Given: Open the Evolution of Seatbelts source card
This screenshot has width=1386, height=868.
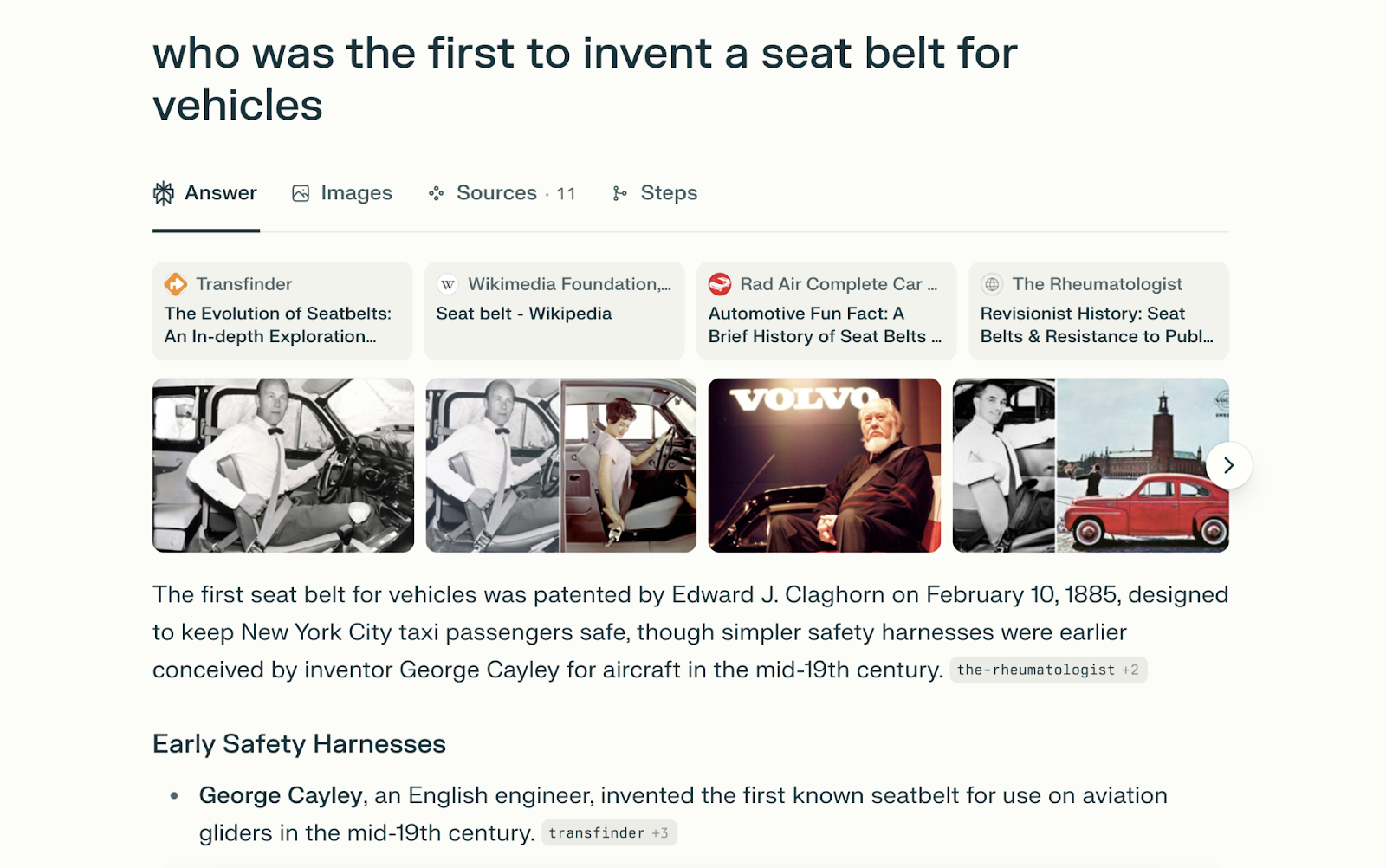Looking at the screenshot, I should coord(282,310).
